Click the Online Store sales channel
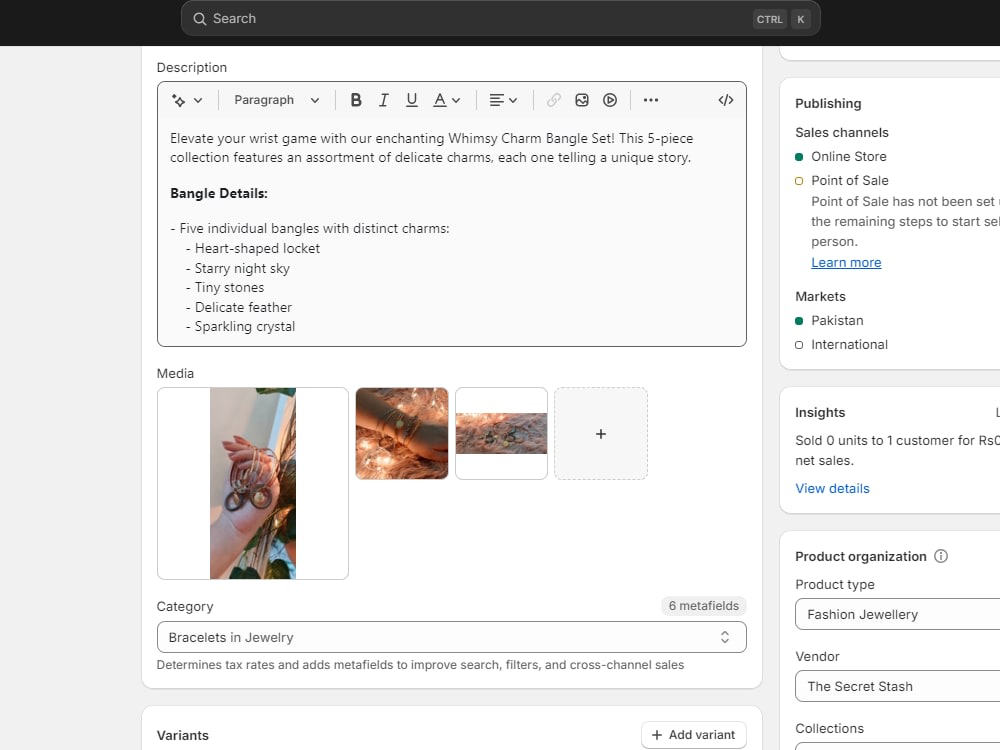Viewport: 1000px width, 750px height. pos(848,157)
